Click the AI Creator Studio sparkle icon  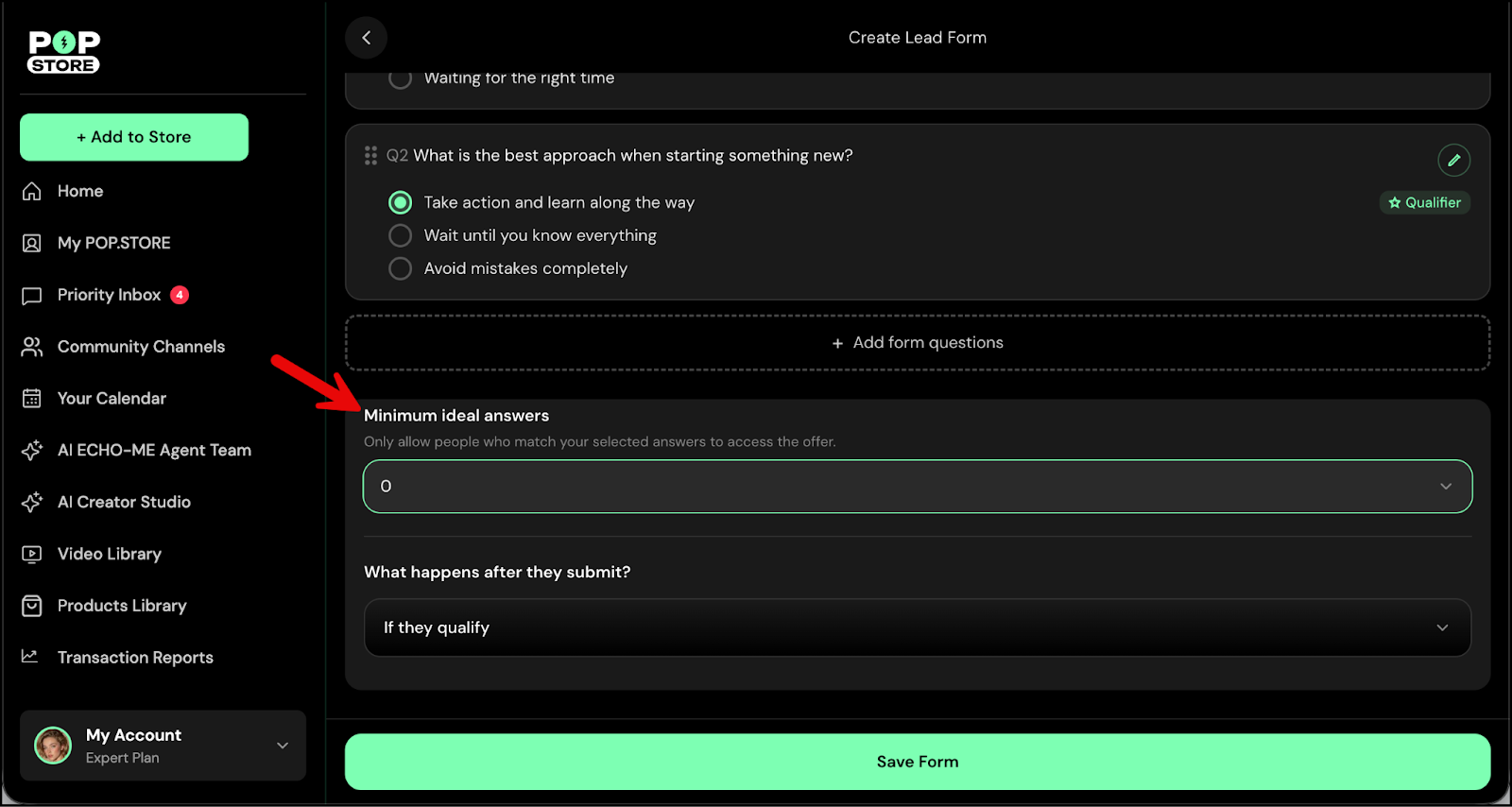[x=32, y=502]
